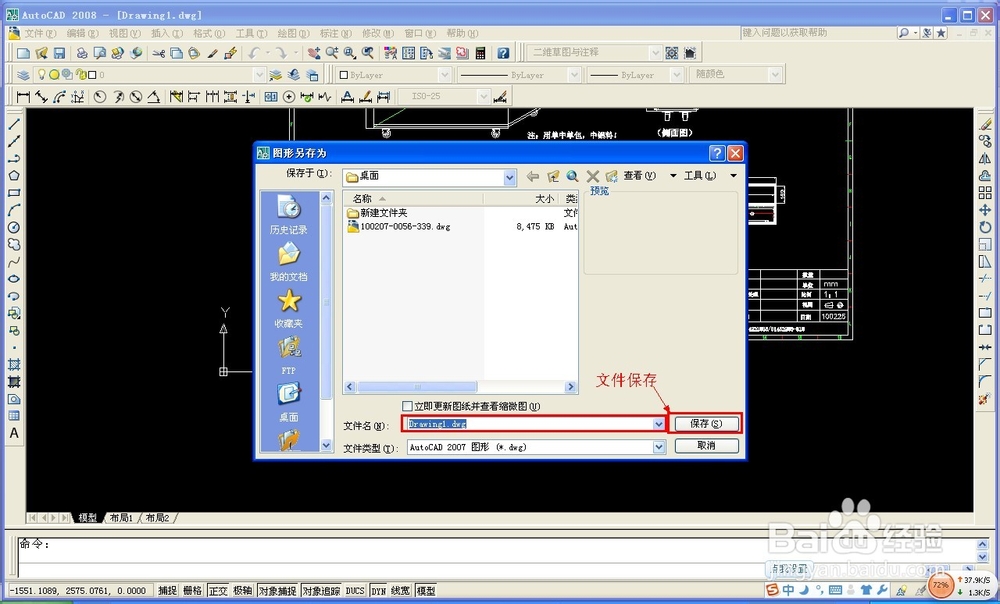1000x604 pixels.
Task: Select the Rectangle tool in the Draw toolbar
Action: click(x=13, y=193)
